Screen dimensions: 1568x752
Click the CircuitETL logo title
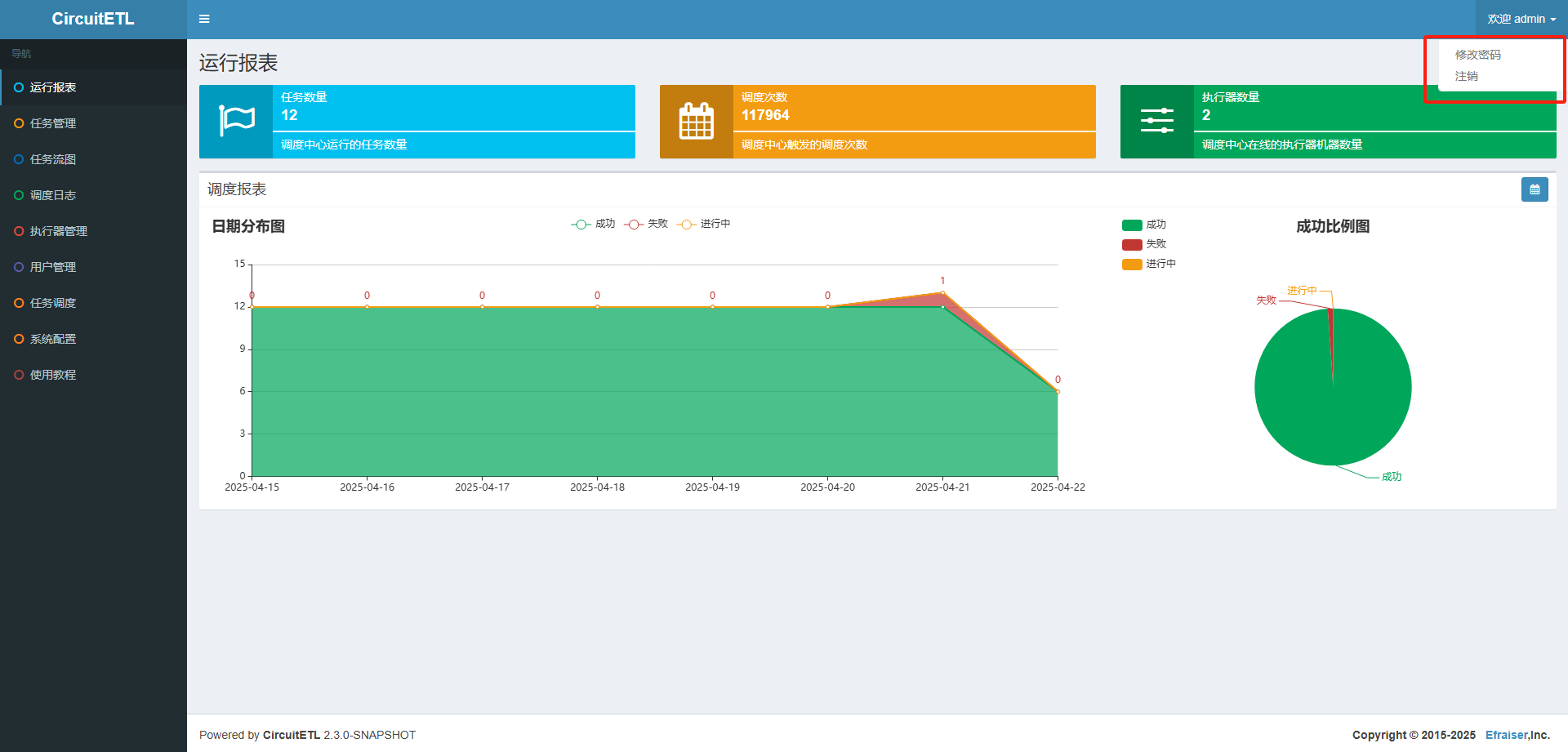tap(93, 19)
